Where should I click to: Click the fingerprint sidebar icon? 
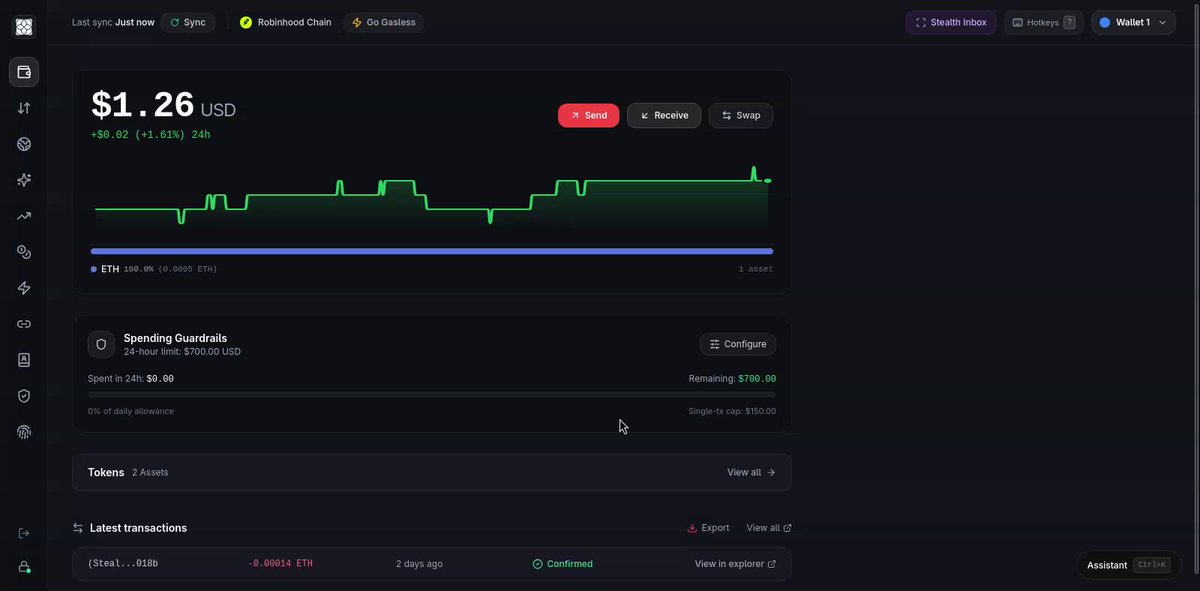point(24,432)
